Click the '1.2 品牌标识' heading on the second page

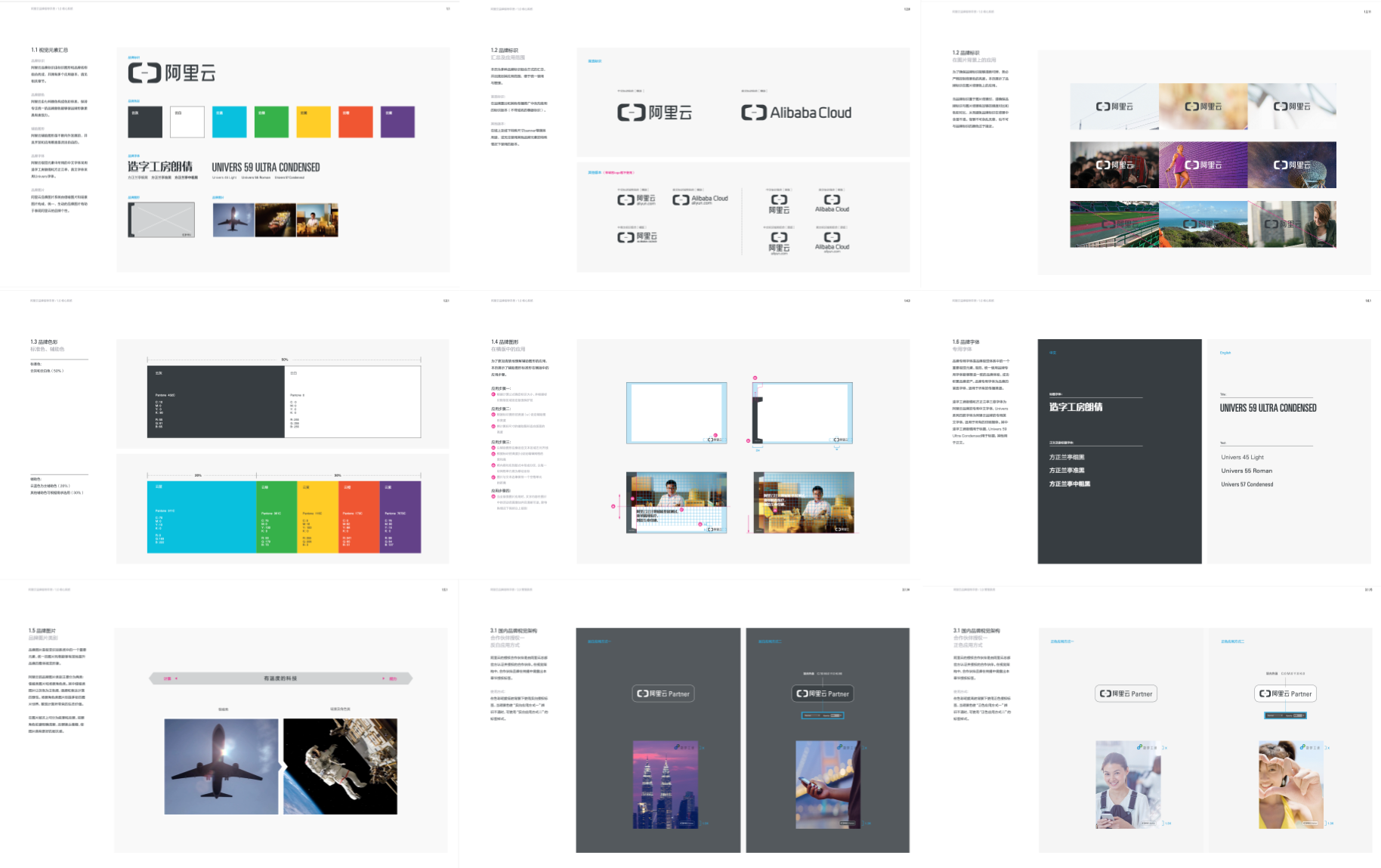pos(505,50)
